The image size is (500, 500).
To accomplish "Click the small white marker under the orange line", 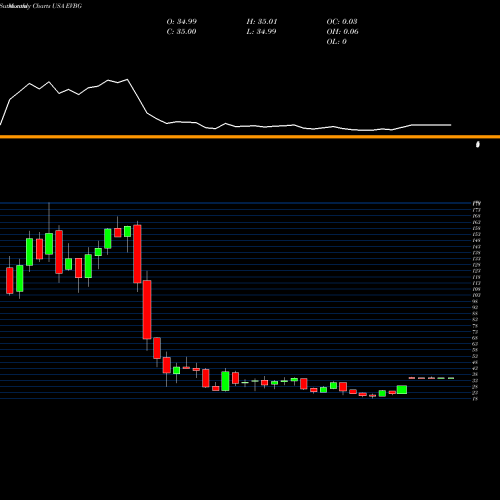I will [x=478, y=144].
